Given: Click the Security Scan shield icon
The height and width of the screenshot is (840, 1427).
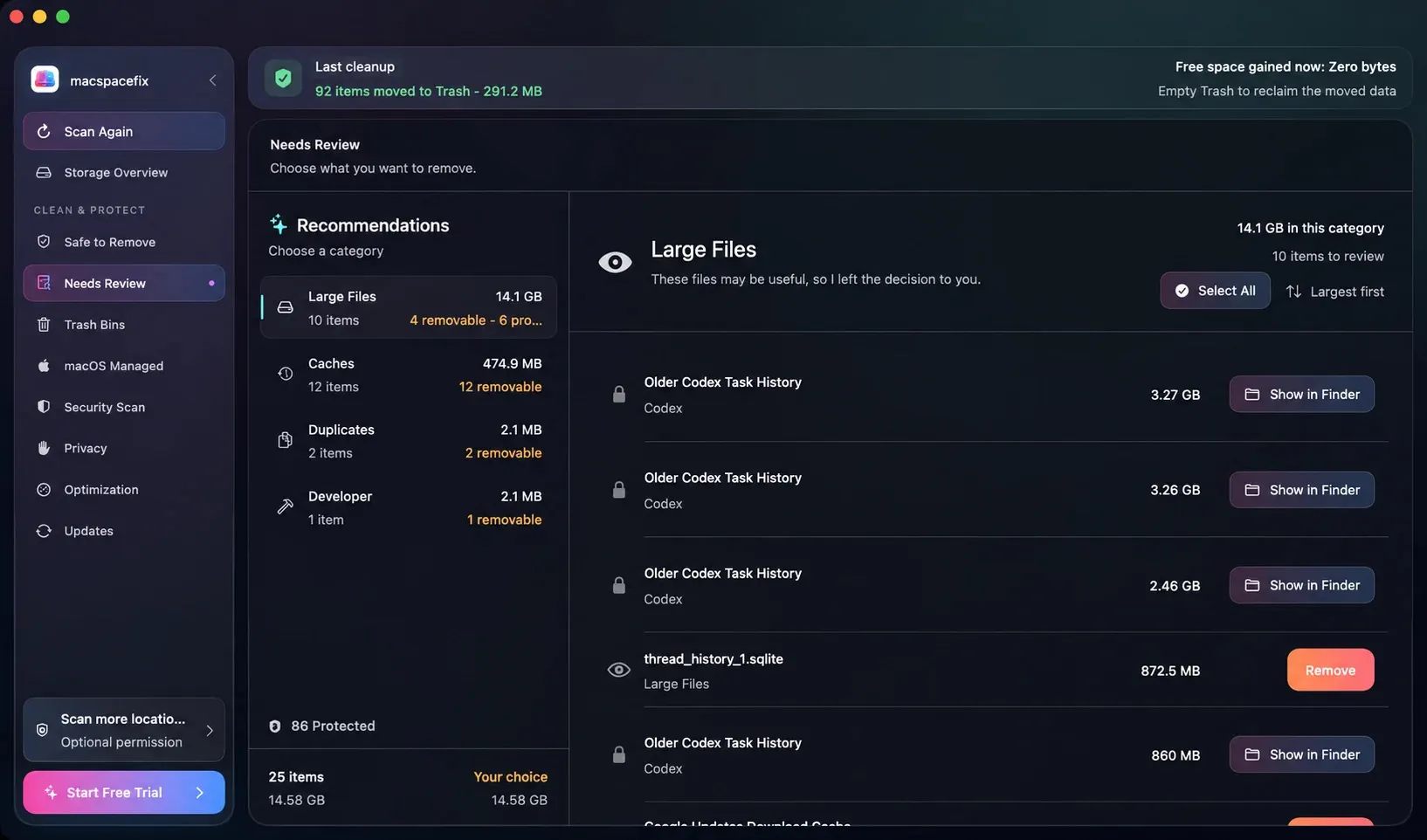Looking at the screenshot, I should tap(44, 406).
